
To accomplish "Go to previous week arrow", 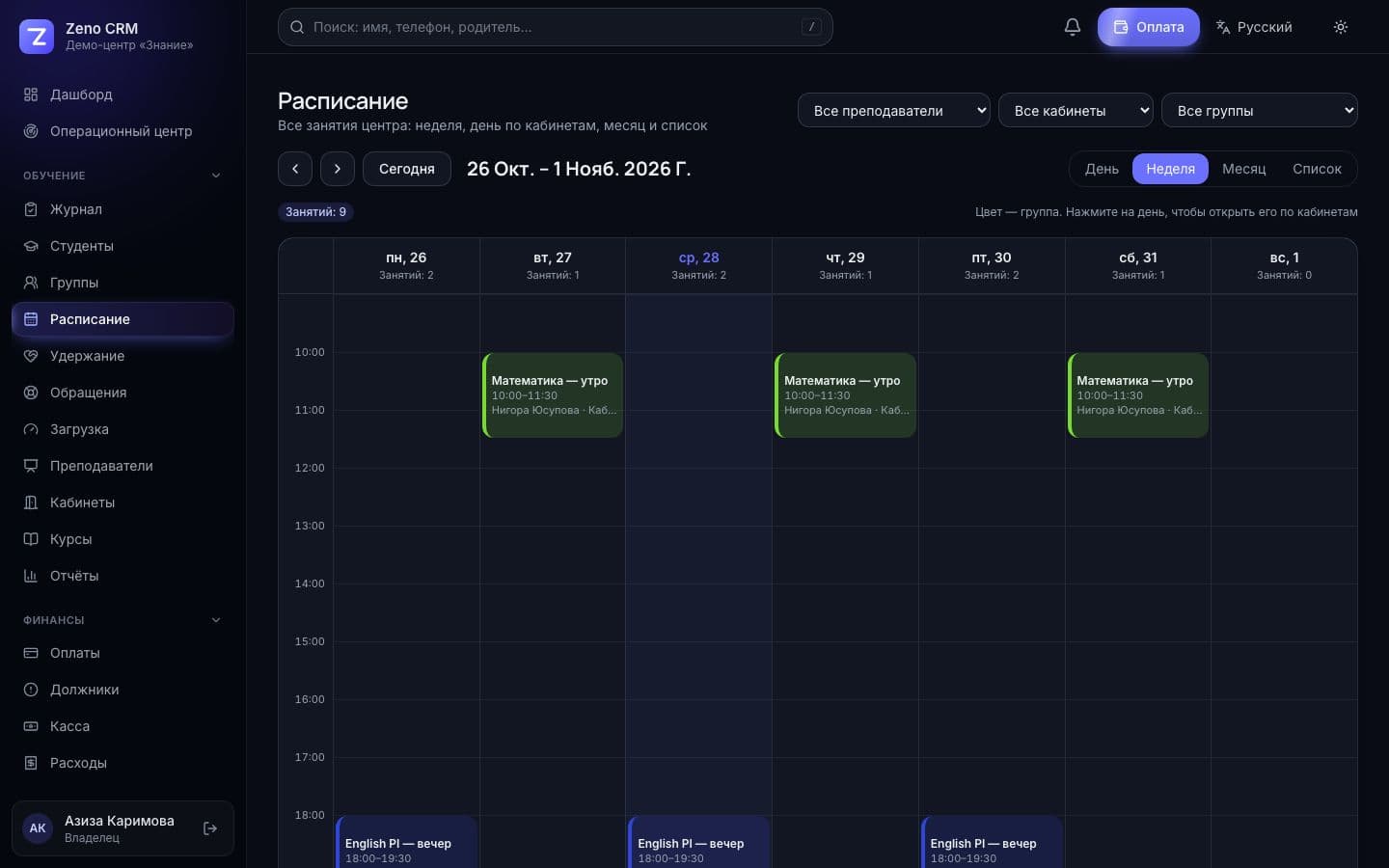I will (295, 169).
